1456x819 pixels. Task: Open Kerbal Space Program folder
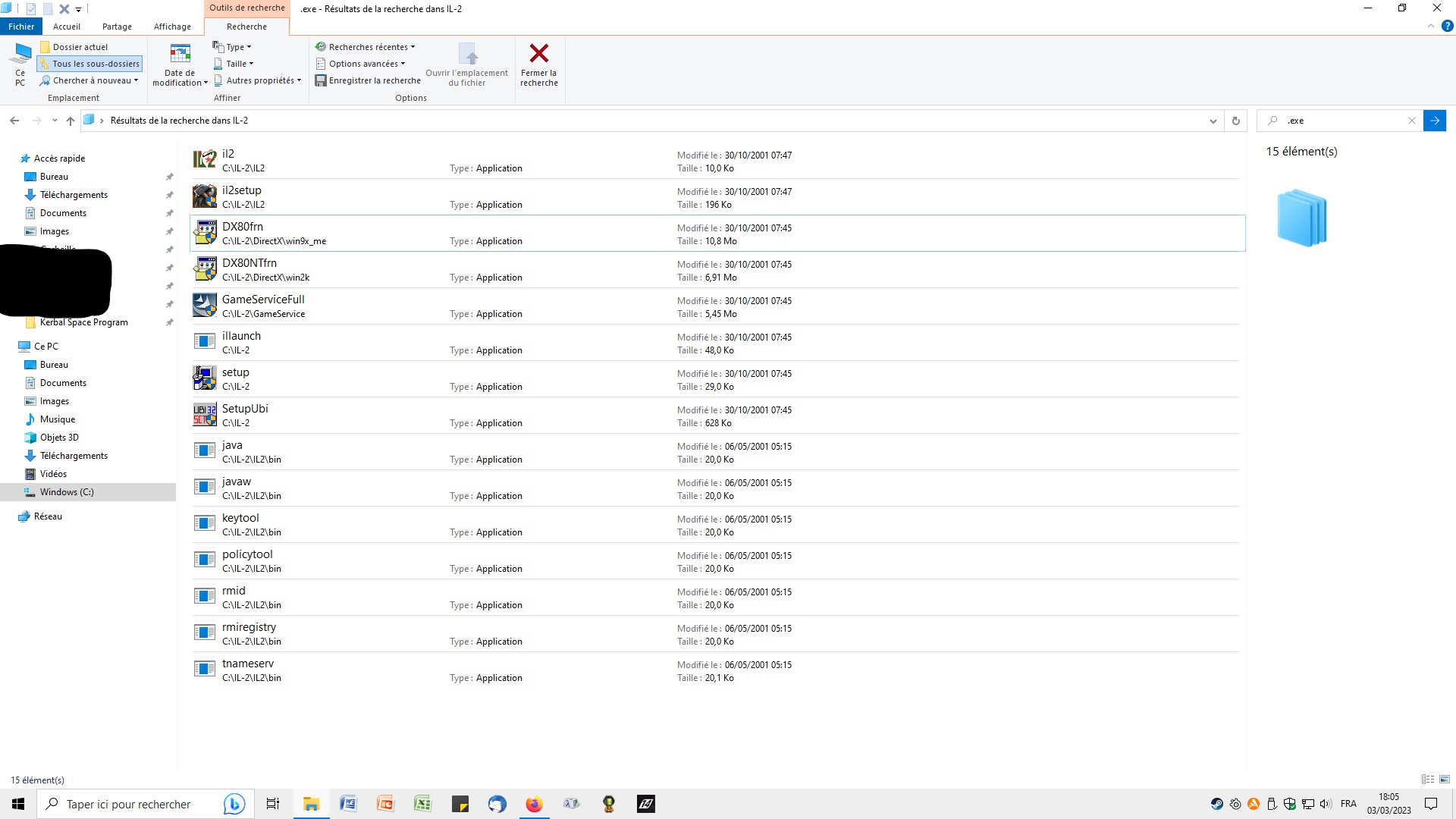click(x=83, y=322)
